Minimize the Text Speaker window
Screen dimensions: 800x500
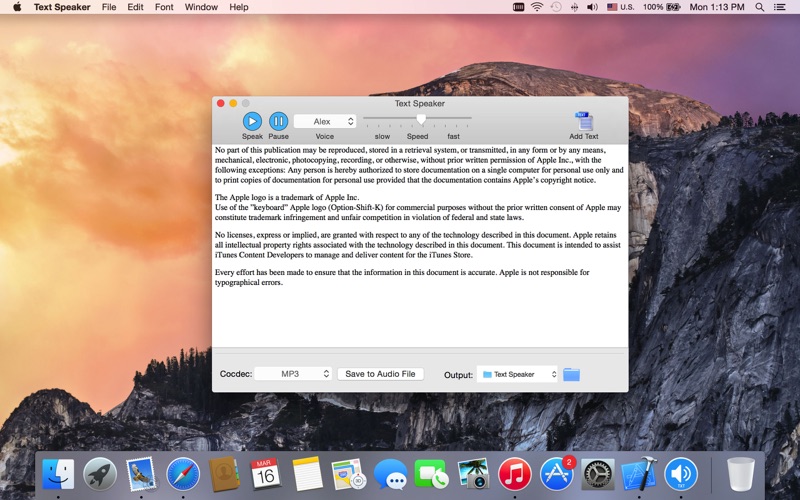point(233,103)
